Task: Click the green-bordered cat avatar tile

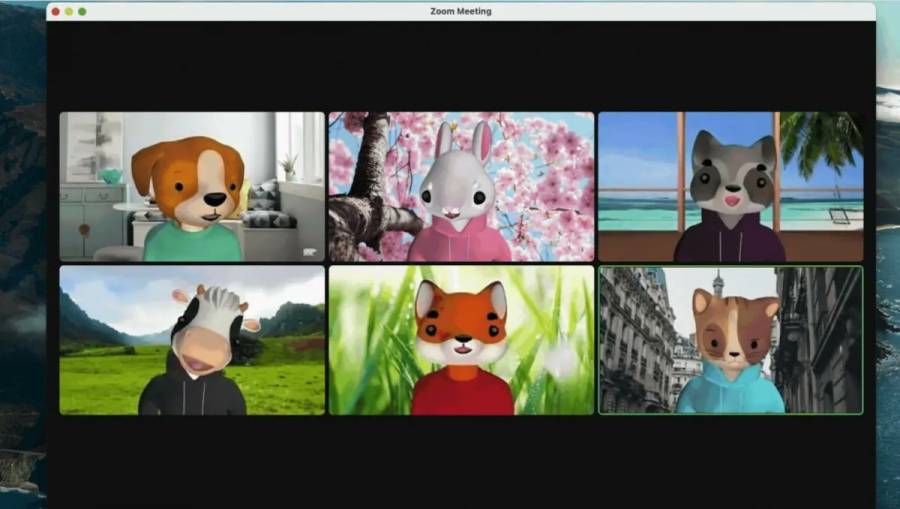Action: pyautogui.click(x=730, y=340)
